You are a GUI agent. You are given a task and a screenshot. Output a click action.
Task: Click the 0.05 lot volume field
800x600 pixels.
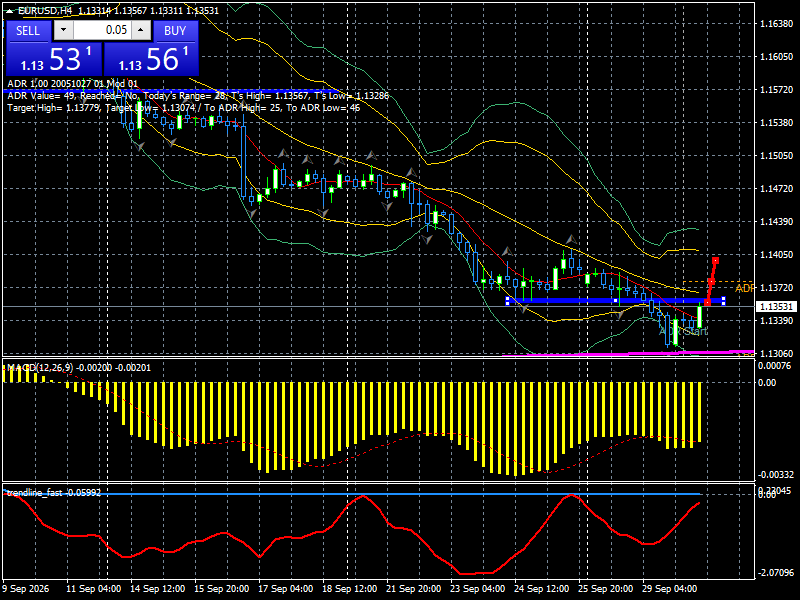coord(102,30)
